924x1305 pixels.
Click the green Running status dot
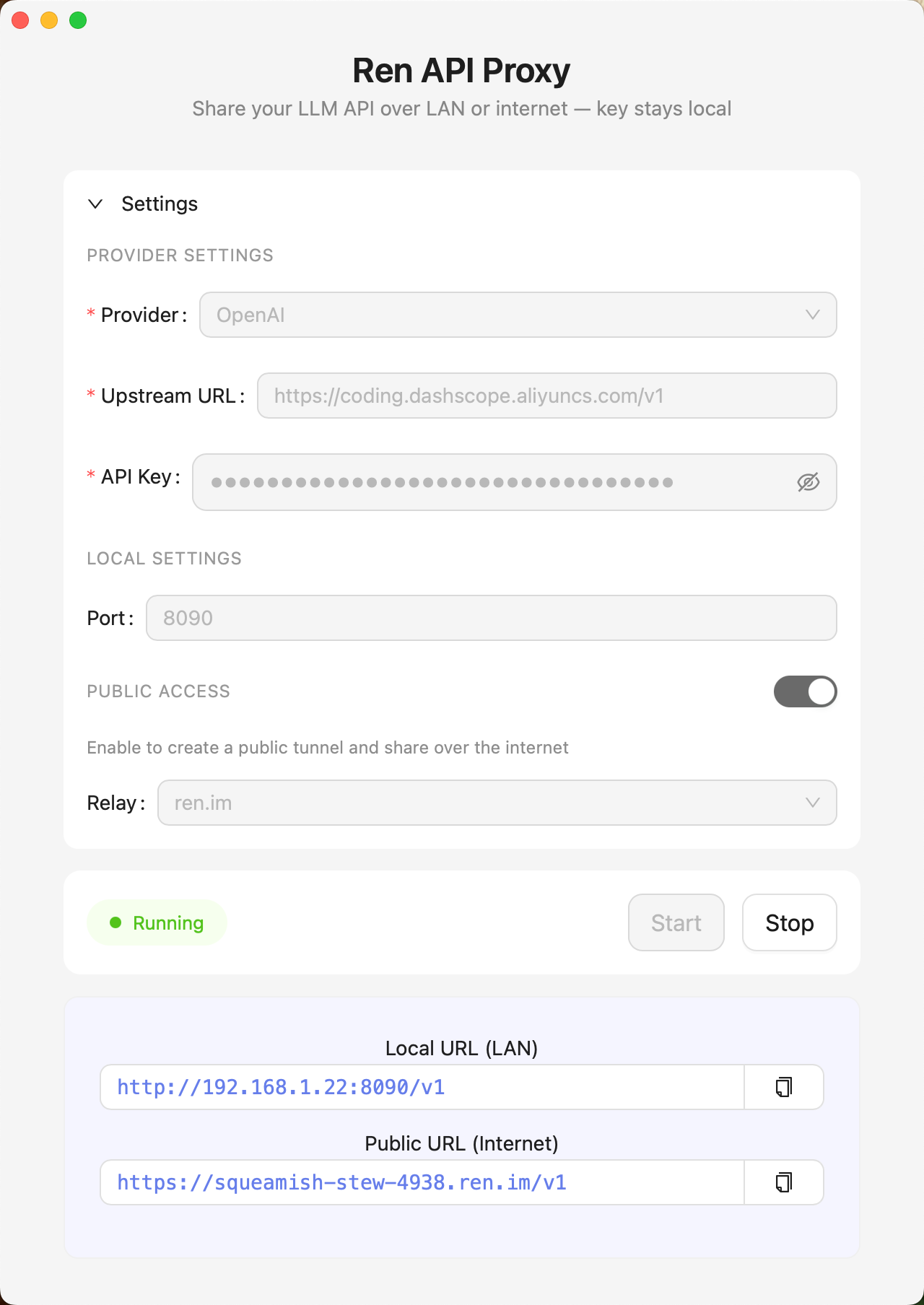point(116,922)
